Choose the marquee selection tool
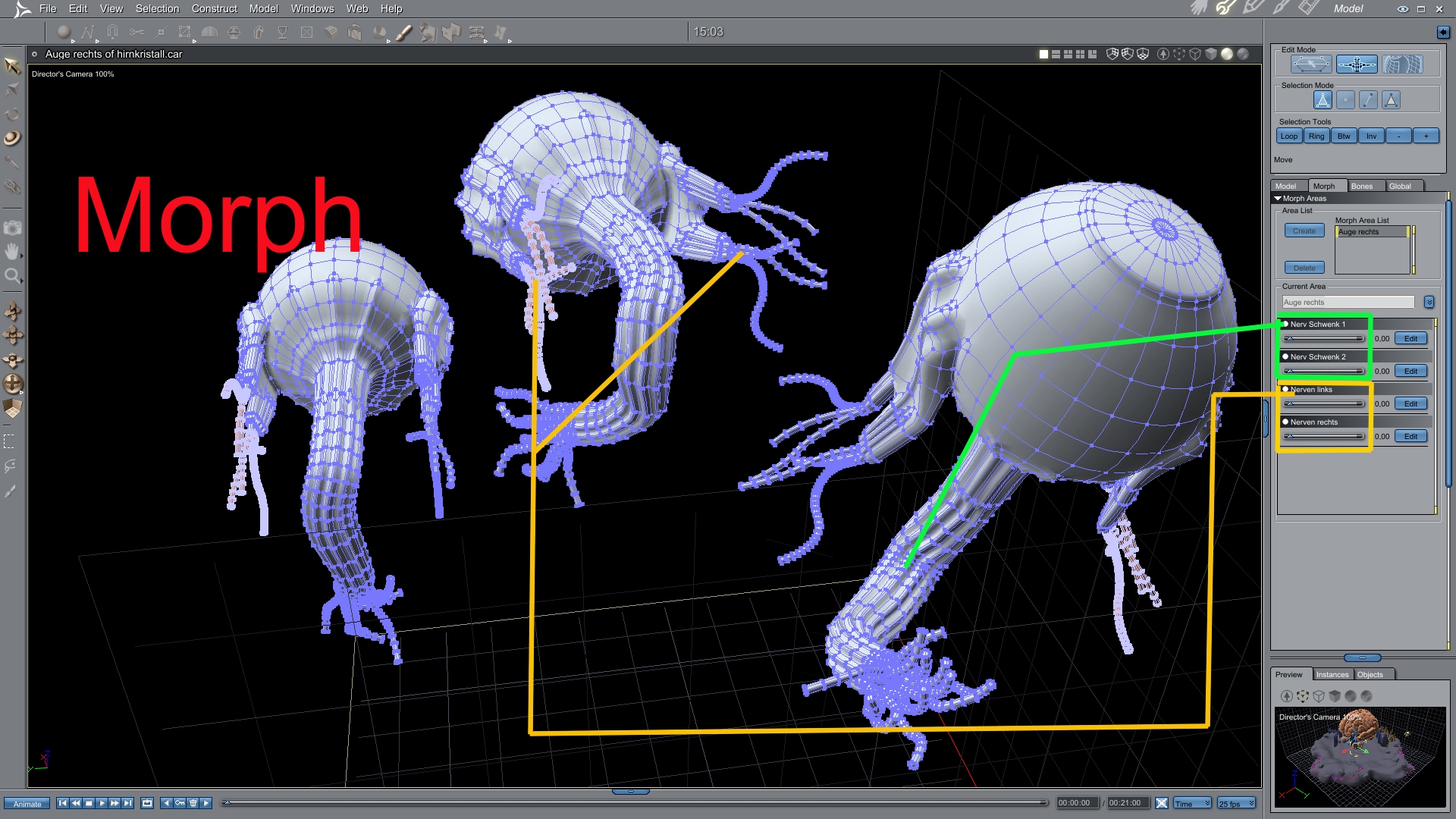 pos(10,441)
